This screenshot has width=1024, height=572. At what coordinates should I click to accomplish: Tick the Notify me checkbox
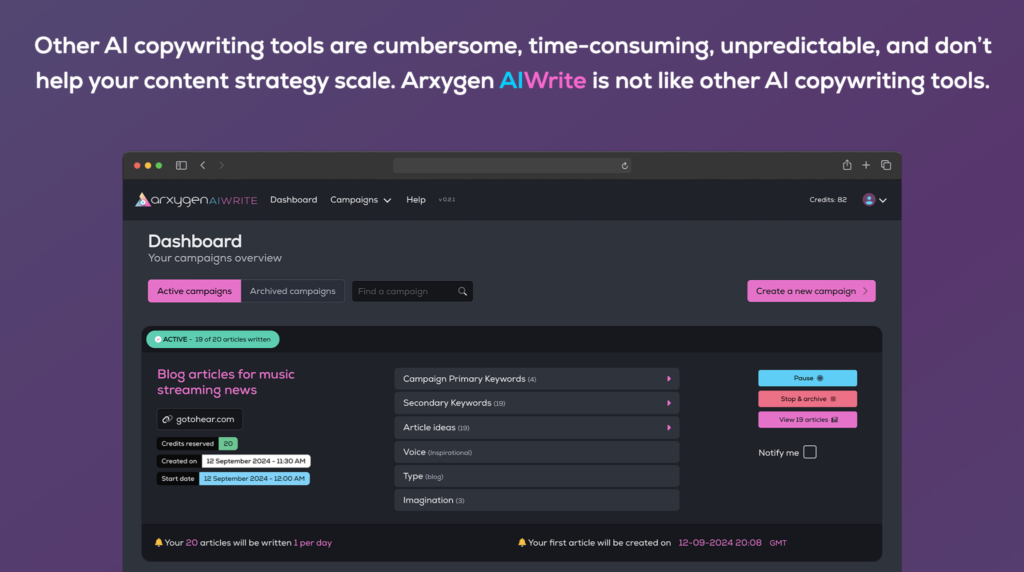[x=810, y=452]
